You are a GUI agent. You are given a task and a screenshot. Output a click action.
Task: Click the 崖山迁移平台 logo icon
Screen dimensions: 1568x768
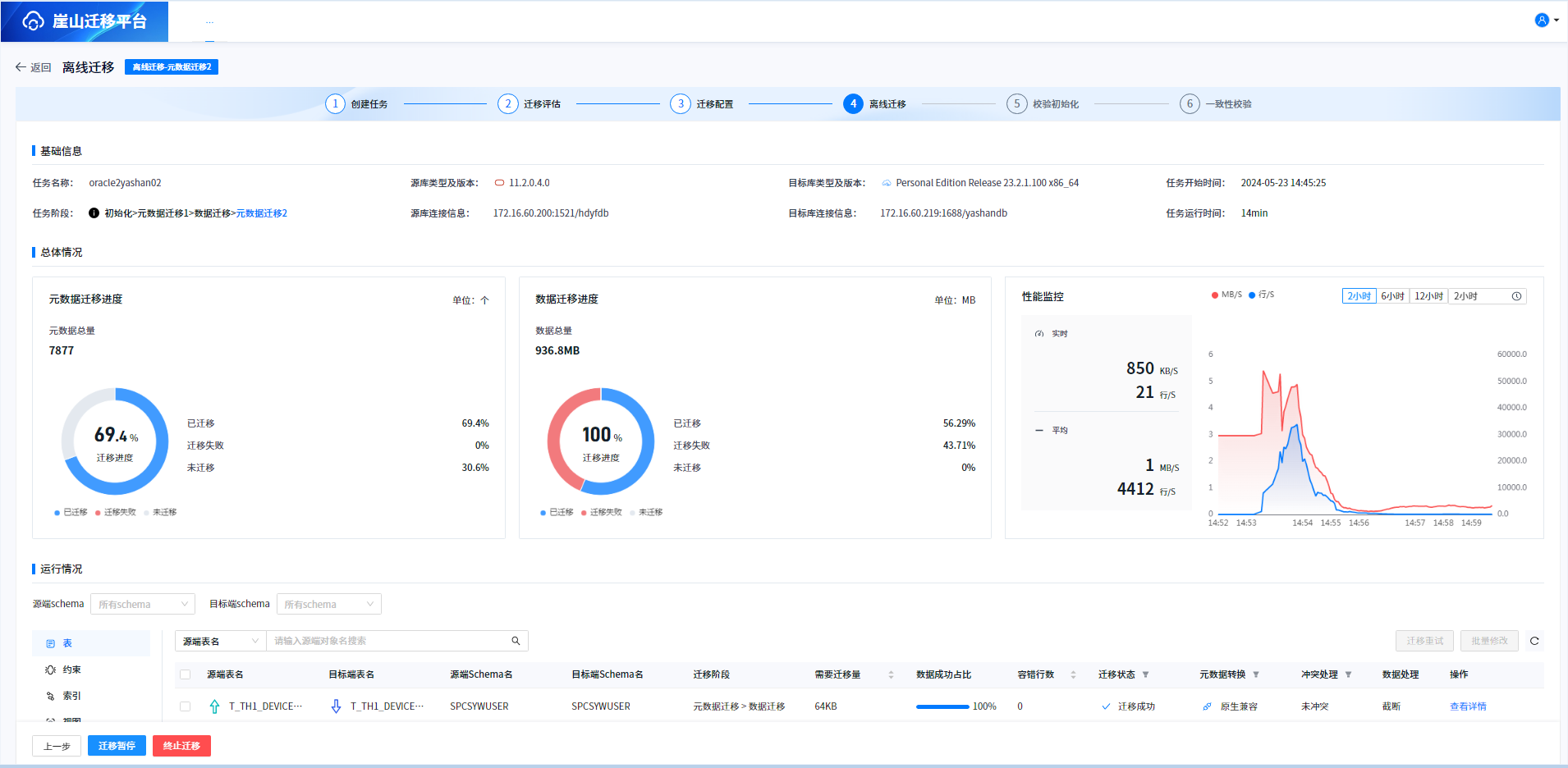pyautogui.click(x=34, y=21)
